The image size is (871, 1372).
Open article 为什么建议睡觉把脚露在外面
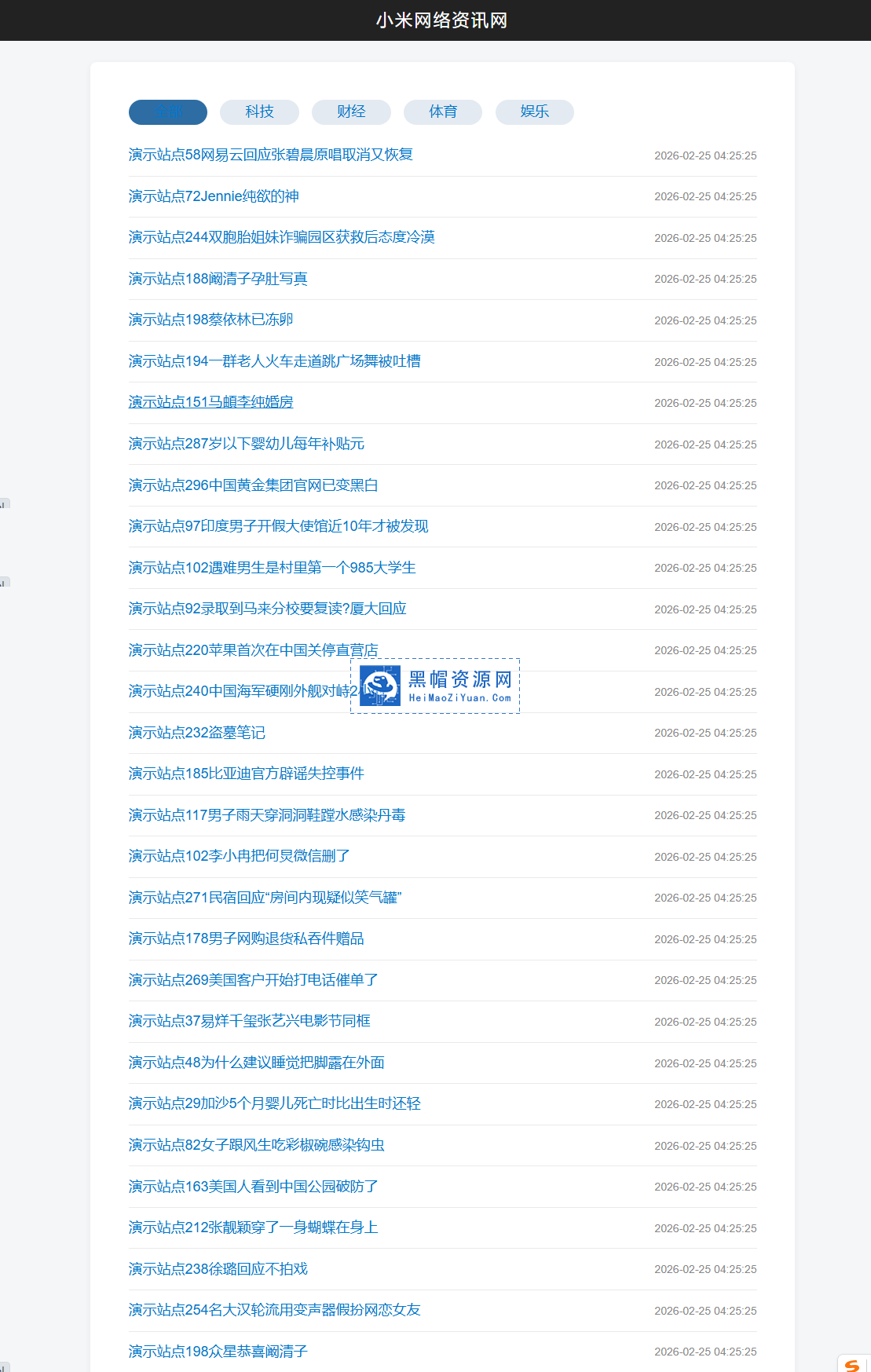pyautogui.click(x=257, y=1063)
